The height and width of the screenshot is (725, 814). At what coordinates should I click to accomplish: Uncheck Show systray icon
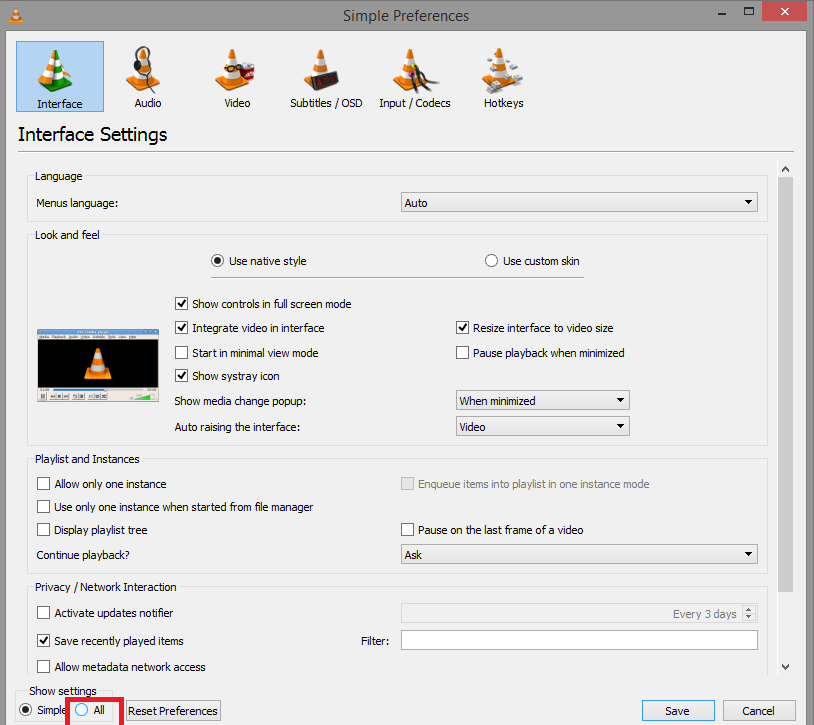click(x=182, y=376)
